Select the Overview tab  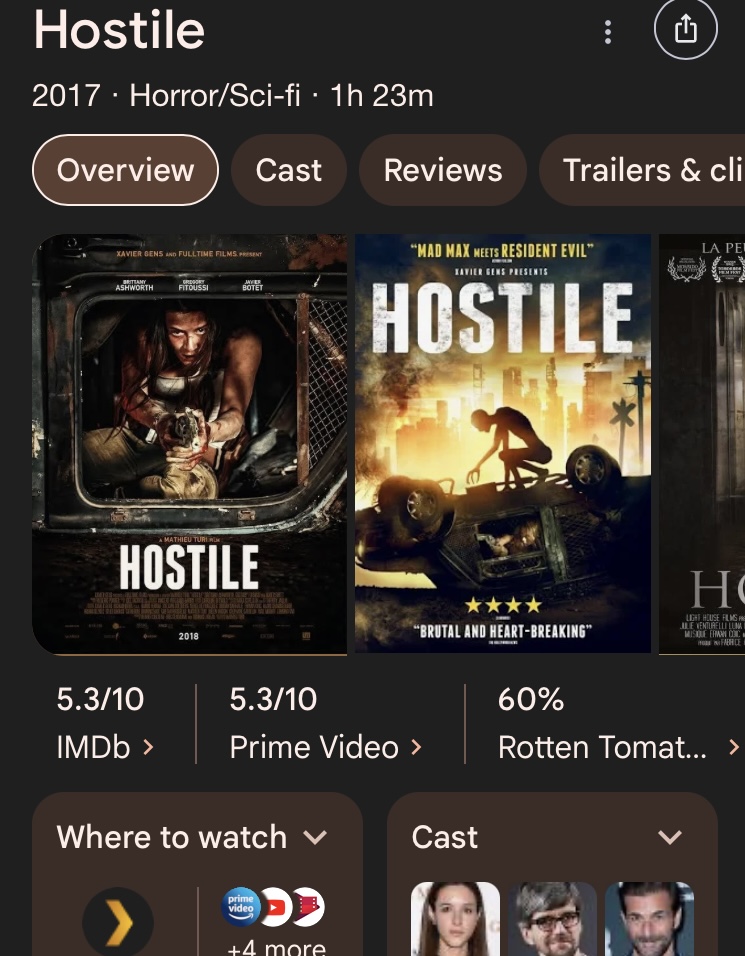(x=125, y=170)
